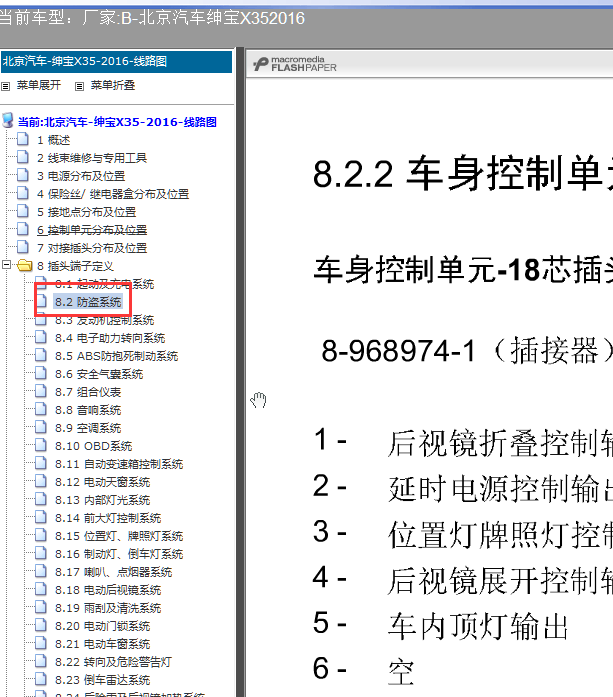
Task: Open 8.6 安全气囊系统
Action: pyautogui.click(x=99, y=374)
